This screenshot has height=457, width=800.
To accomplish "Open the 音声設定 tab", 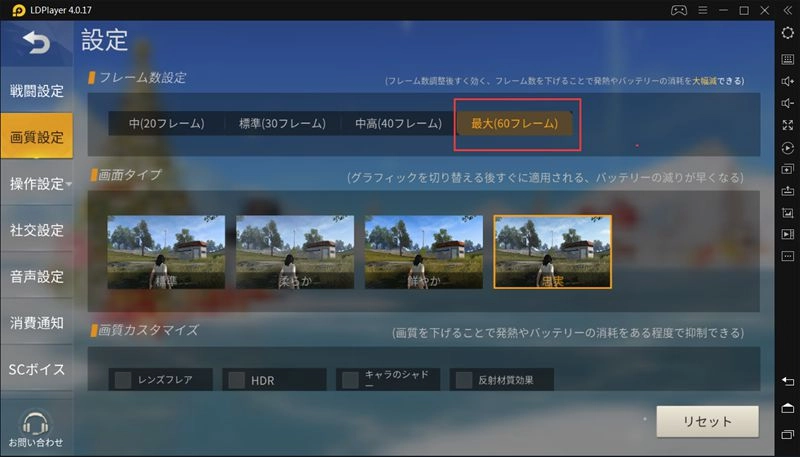I will point(36,276).
